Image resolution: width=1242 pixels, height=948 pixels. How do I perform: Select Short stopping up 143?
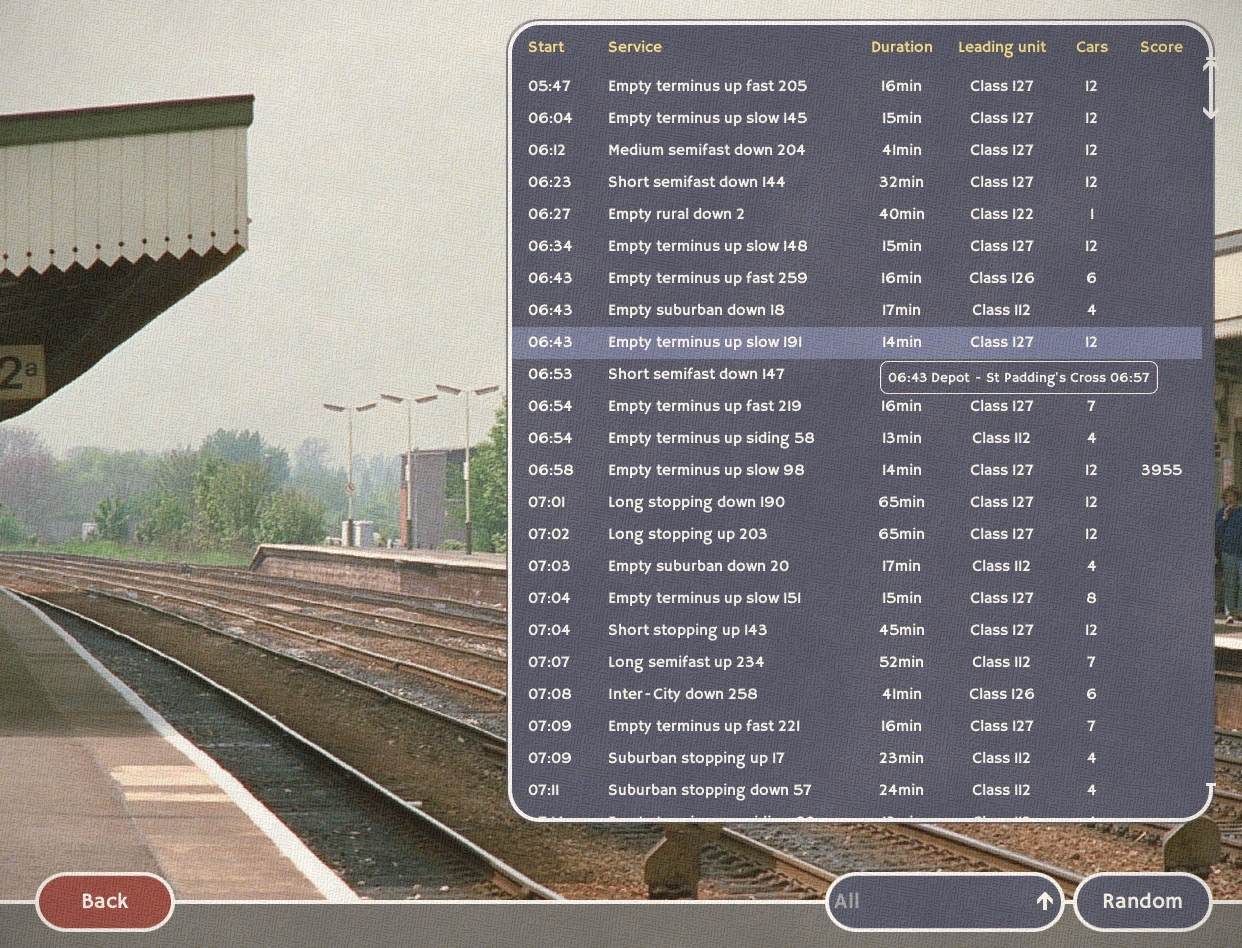tap(857, 630)
